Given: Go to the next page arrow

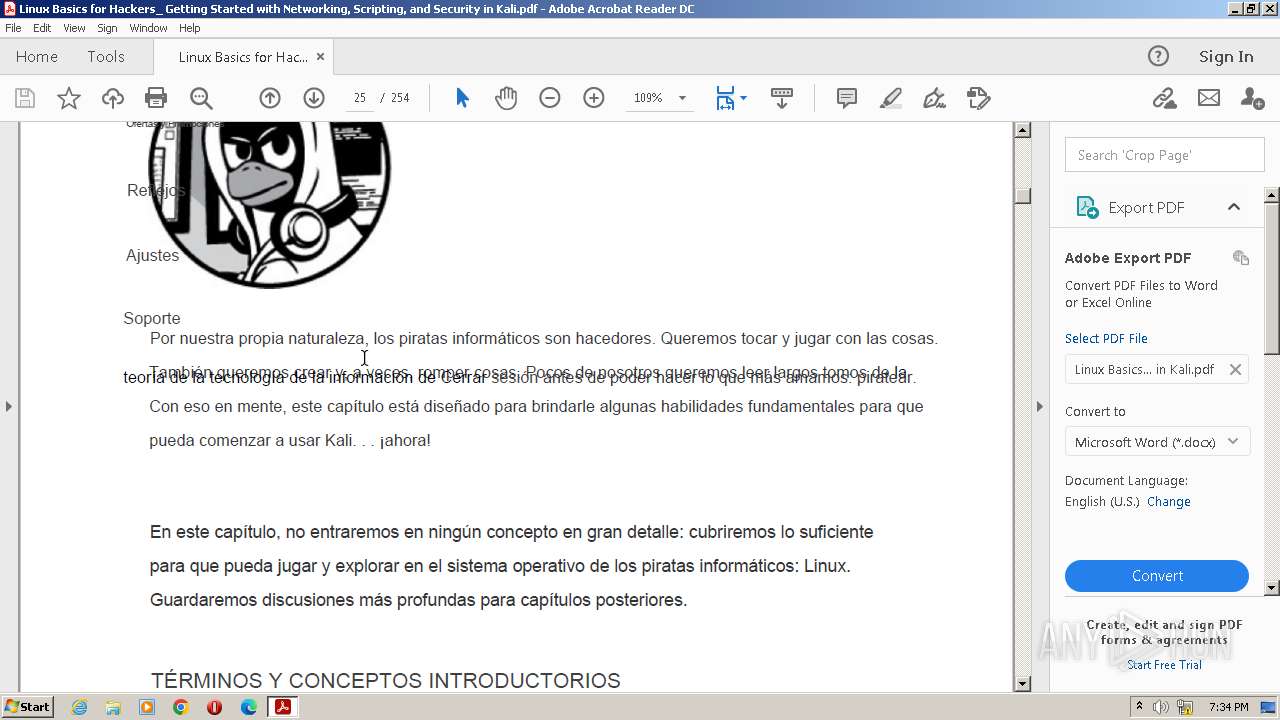Looking at the screenshot, I should (314, 98).
